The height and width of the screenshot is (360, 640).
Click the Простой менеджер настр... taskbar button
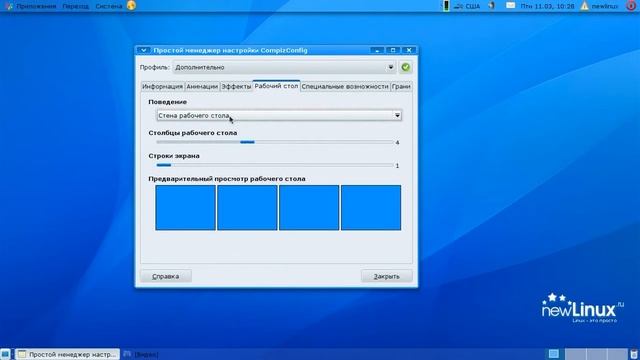point(67,354)
